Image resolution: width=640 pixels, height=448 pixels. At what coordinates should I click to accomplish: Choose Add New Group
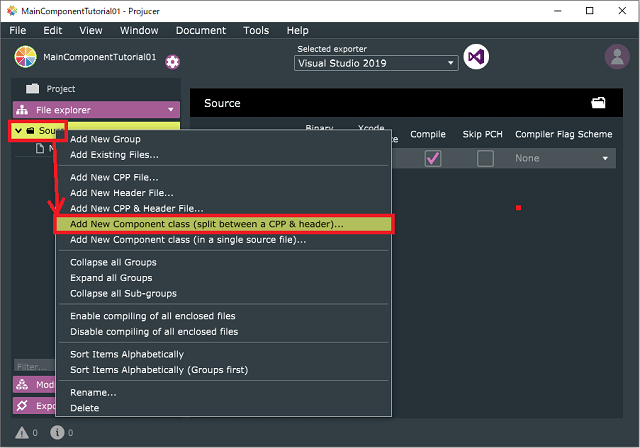(223, 139)
